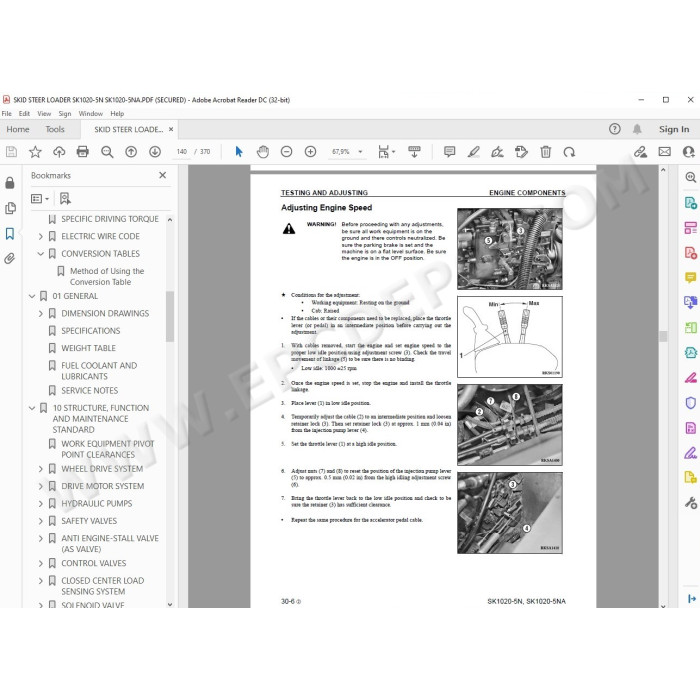The image size is (700, 700).
Task: Click the stamp tool icon
Action: (x=521, y=152)
